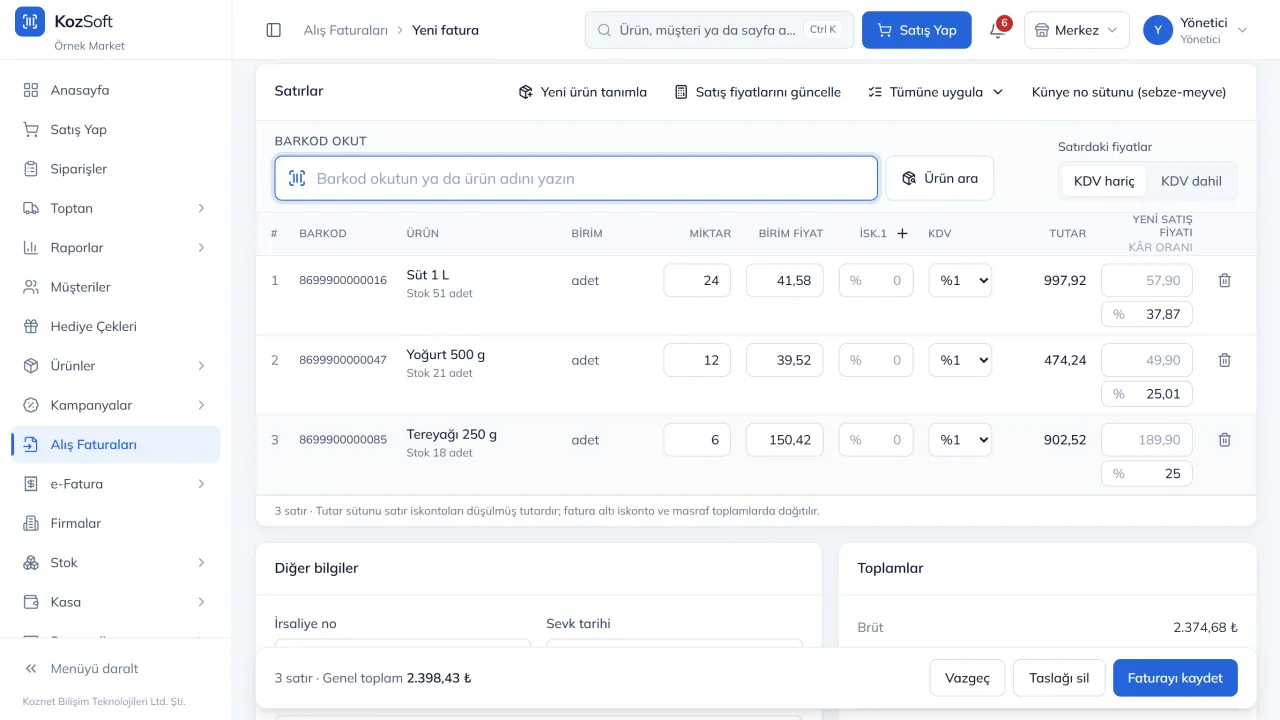Image resolution: width=1280 pixels, height=720 pixels.
Task: Open KDV rate dropdown for Süt 1 L
Action: pos(960,281)
